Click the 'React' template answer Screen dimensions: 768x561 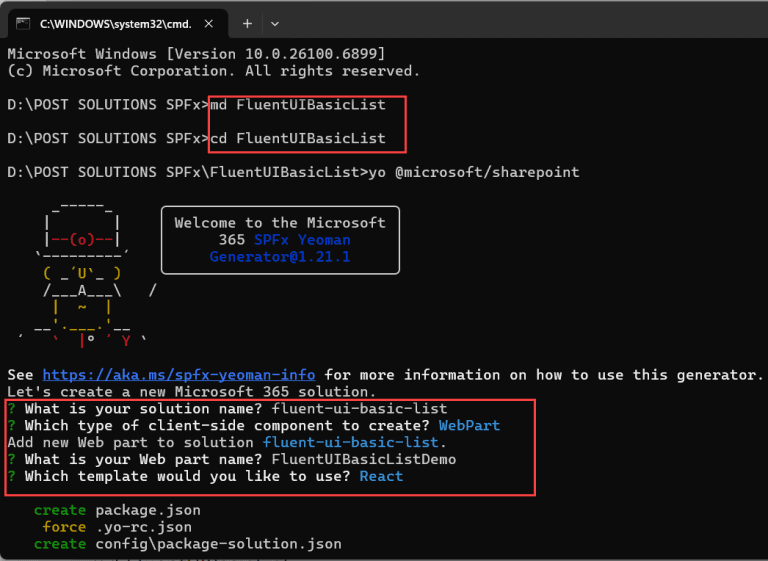(x=381, y=476)
